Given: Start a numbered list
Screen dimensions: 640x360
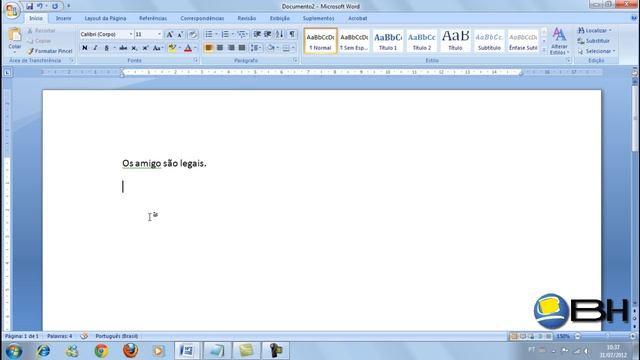Looking at the screenshot, I should (x=225, y=34).
